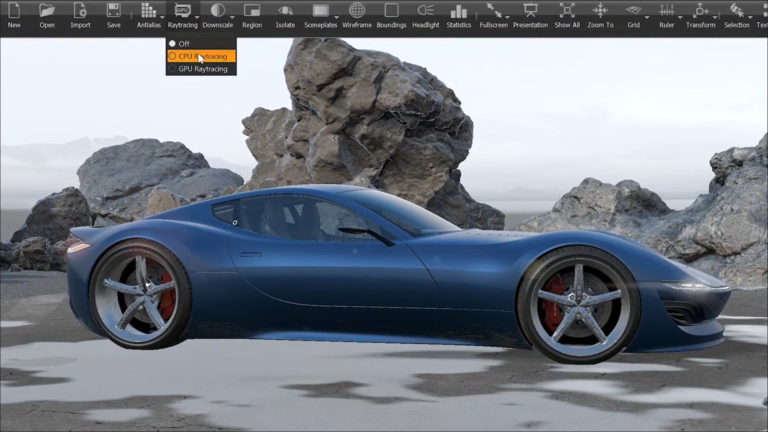Expand the Grid dropdown arrow

tap(647, 18)
